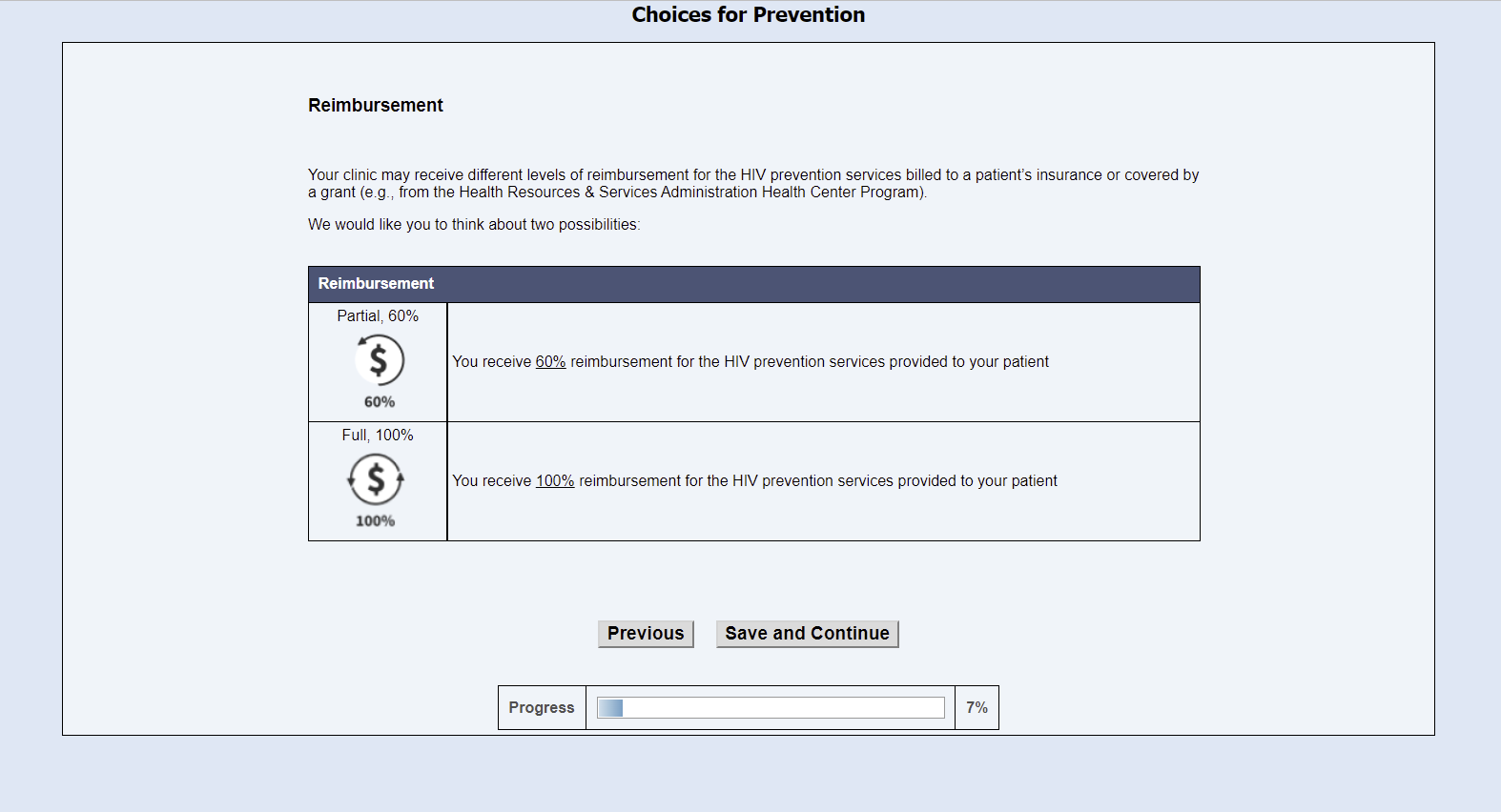The height and width of the screenshot is (812, 1501).
Task: Select the underlined 60% text
Action: pos(550,362)
